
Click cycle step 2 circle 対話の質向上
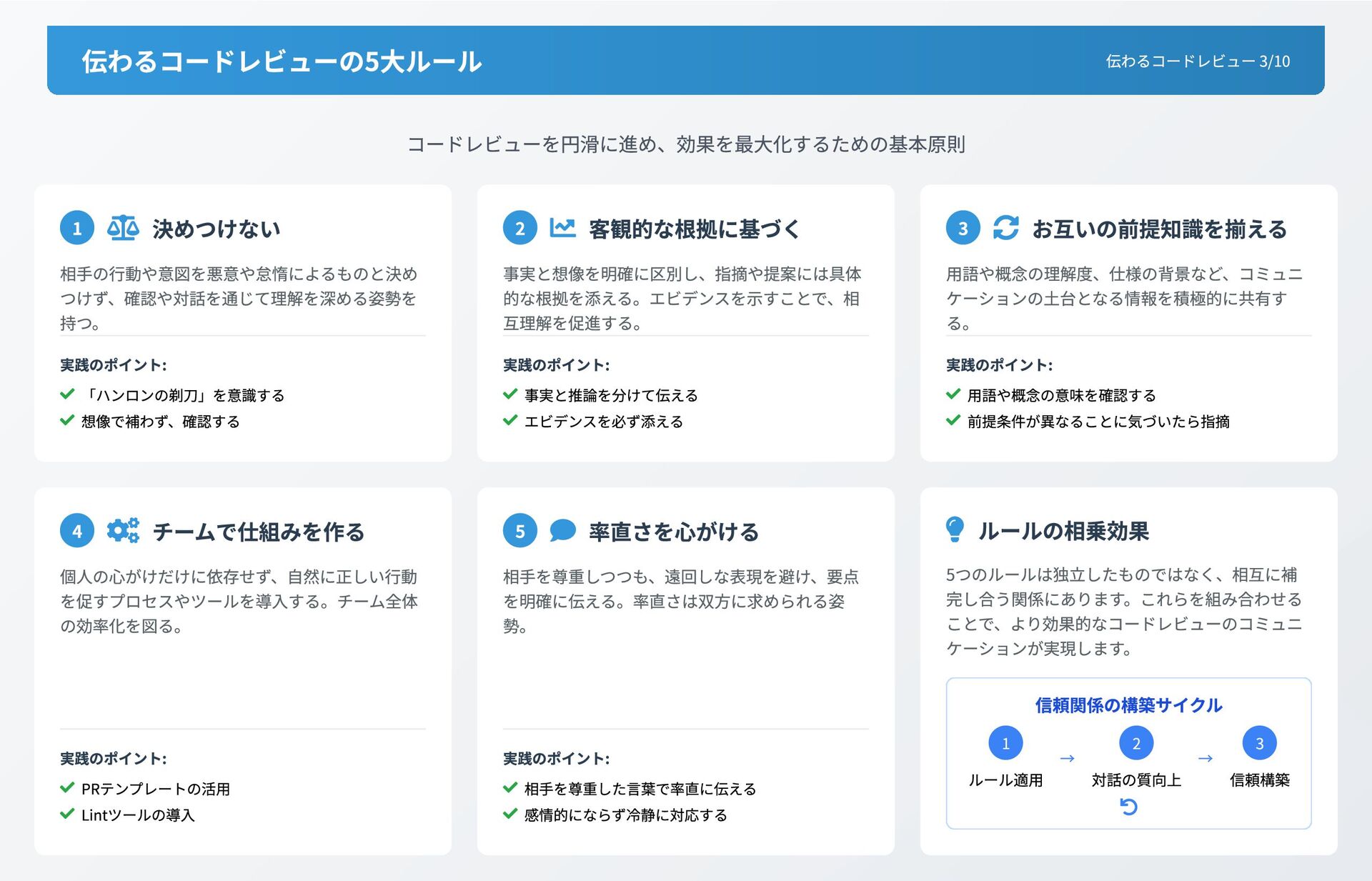click(x=1135, y=744)
